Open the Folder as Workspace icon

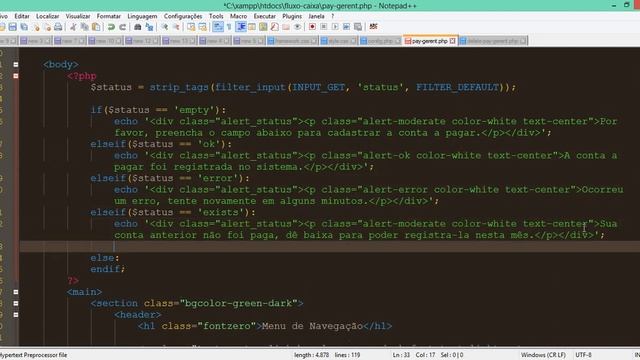click(286, 27)
